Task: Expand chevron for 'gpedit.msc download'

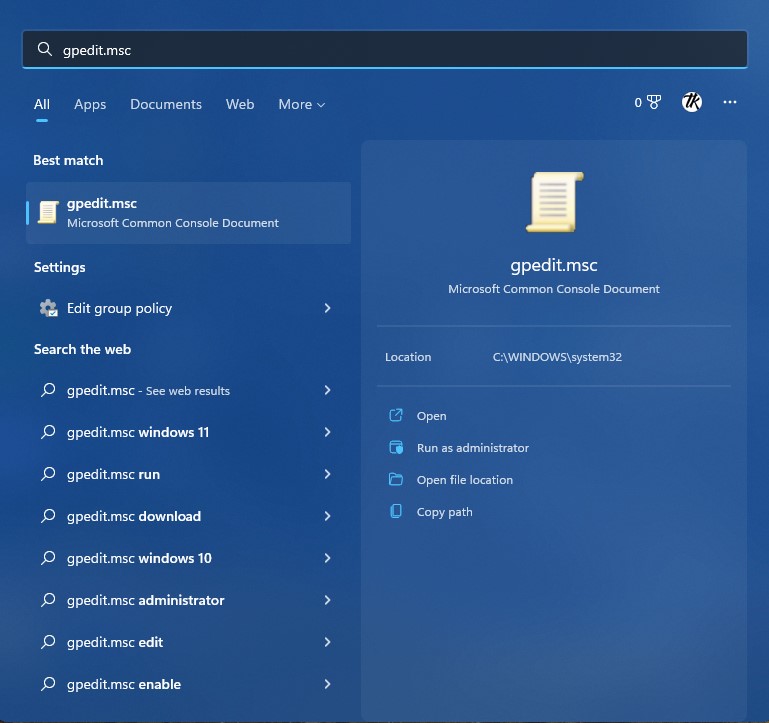Action: click(x=327, y=516)
